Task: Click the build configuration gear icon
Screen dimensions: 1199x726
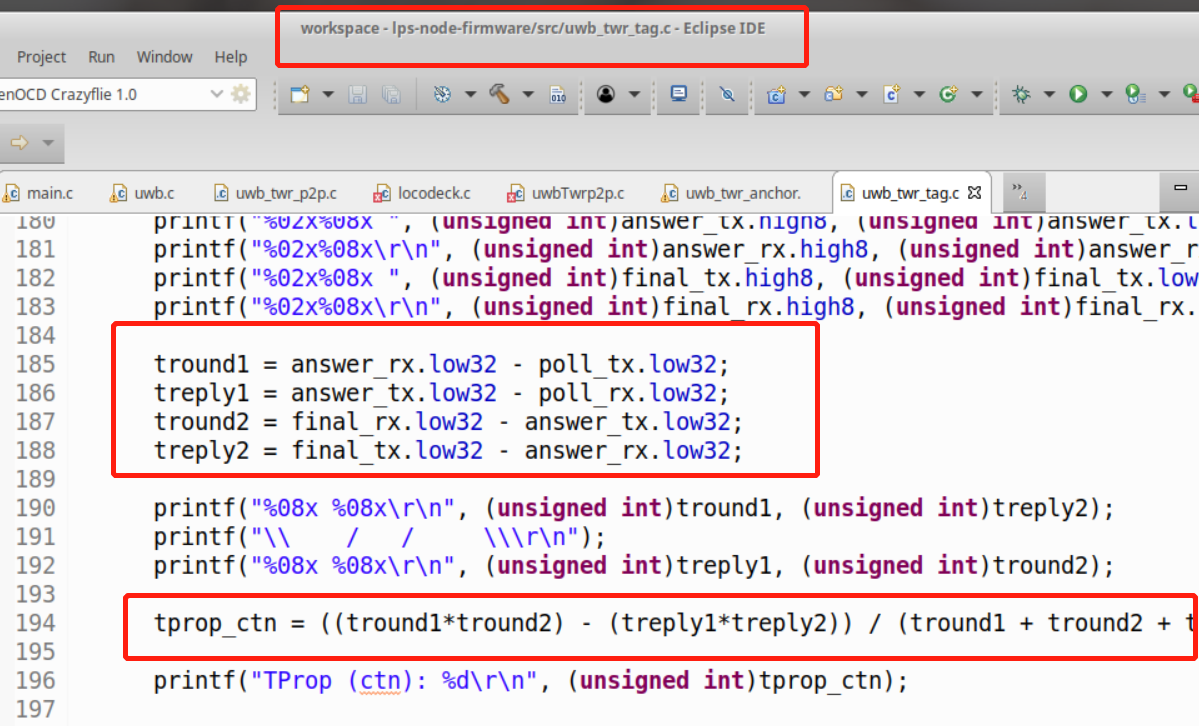Action: [x=442, y=94]
